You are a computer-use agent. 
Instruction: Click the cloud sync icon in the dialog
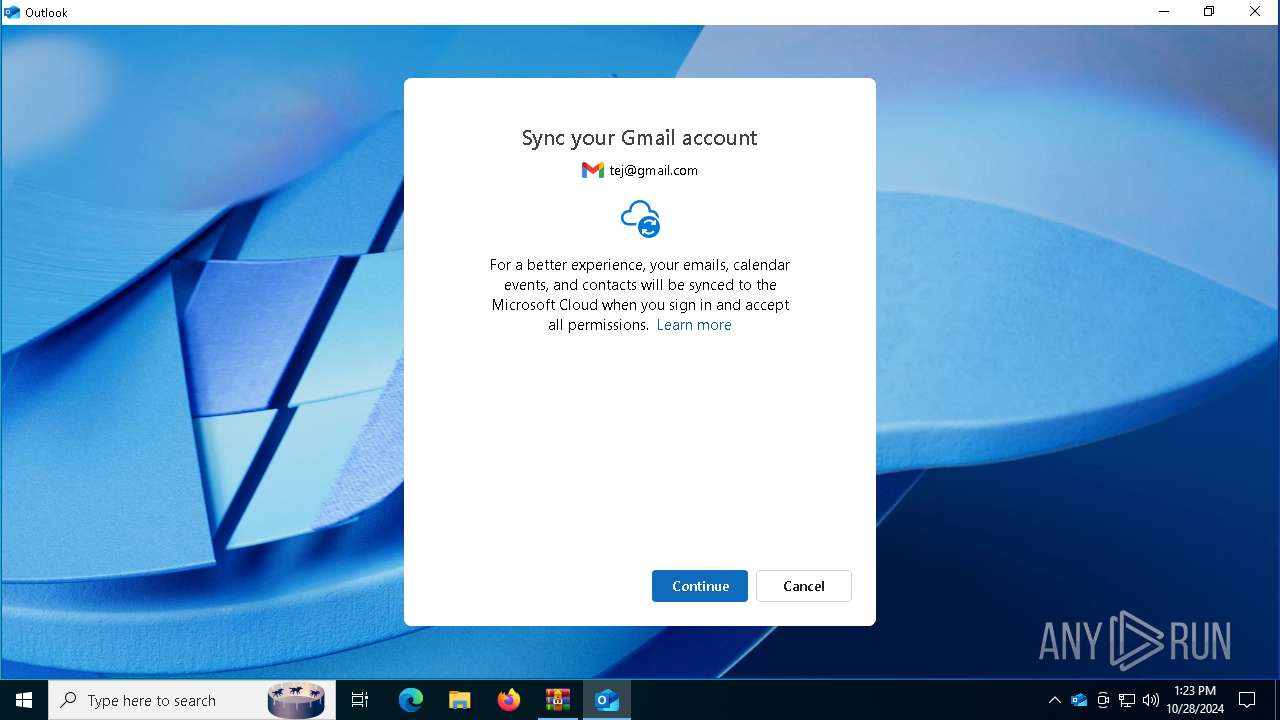640,219
